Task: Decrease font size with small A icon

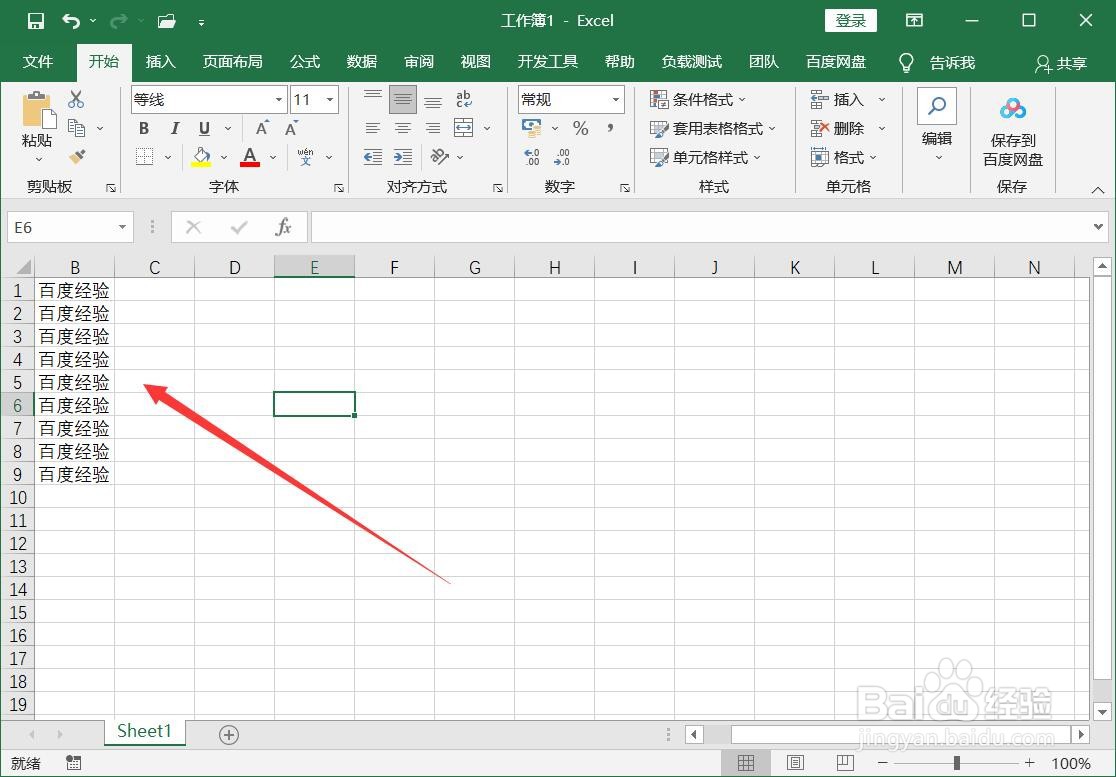Action: 291,128
